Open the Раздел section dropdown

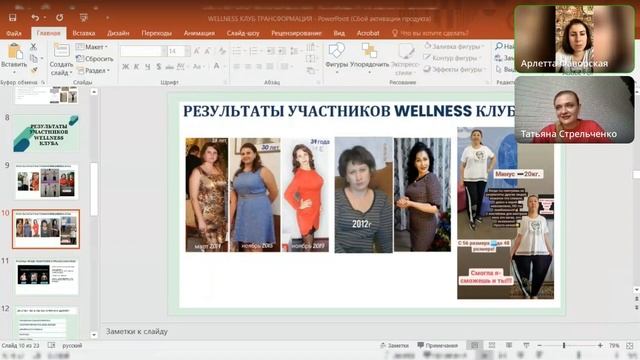[x=94, y=70]
